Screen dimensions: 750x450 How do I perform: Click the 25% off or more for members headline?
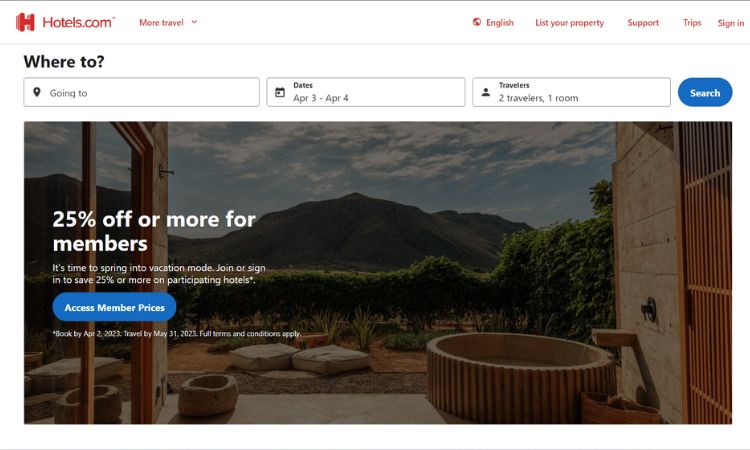tap(154, 231)
